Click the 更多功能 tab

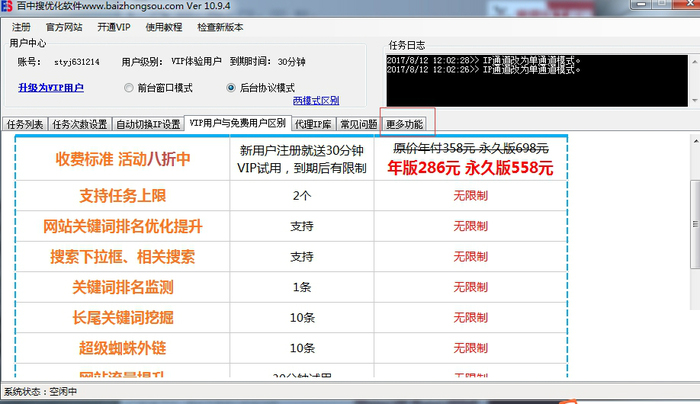click(x=405, y=125)
